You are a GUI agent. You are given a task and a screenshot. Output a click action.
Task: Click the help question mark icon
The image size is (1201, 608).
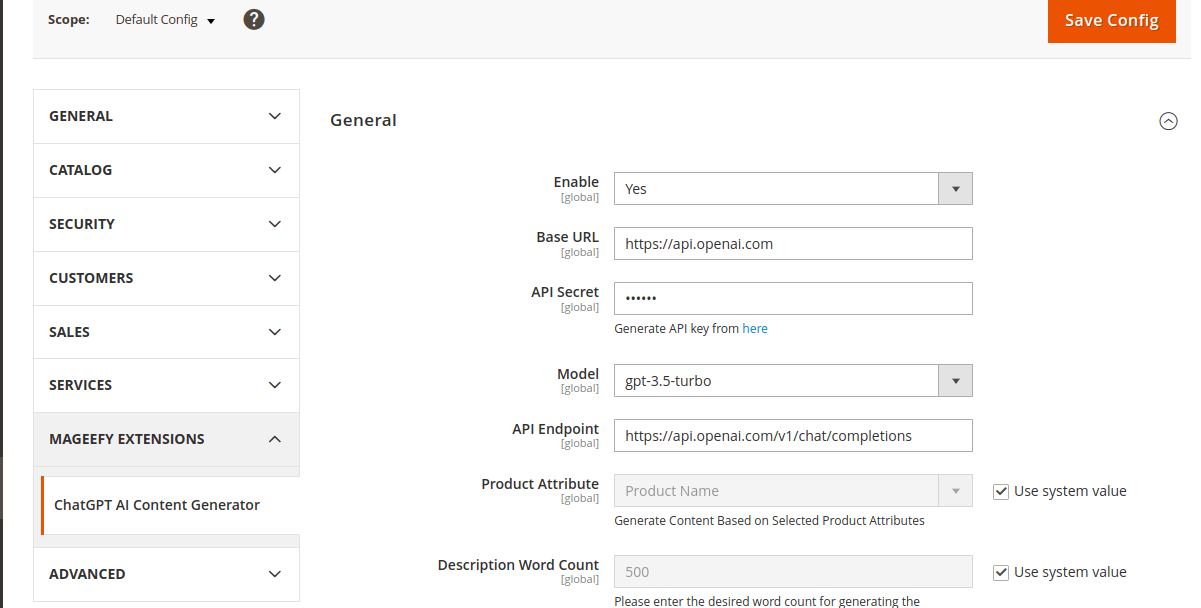tap(254, 19)
